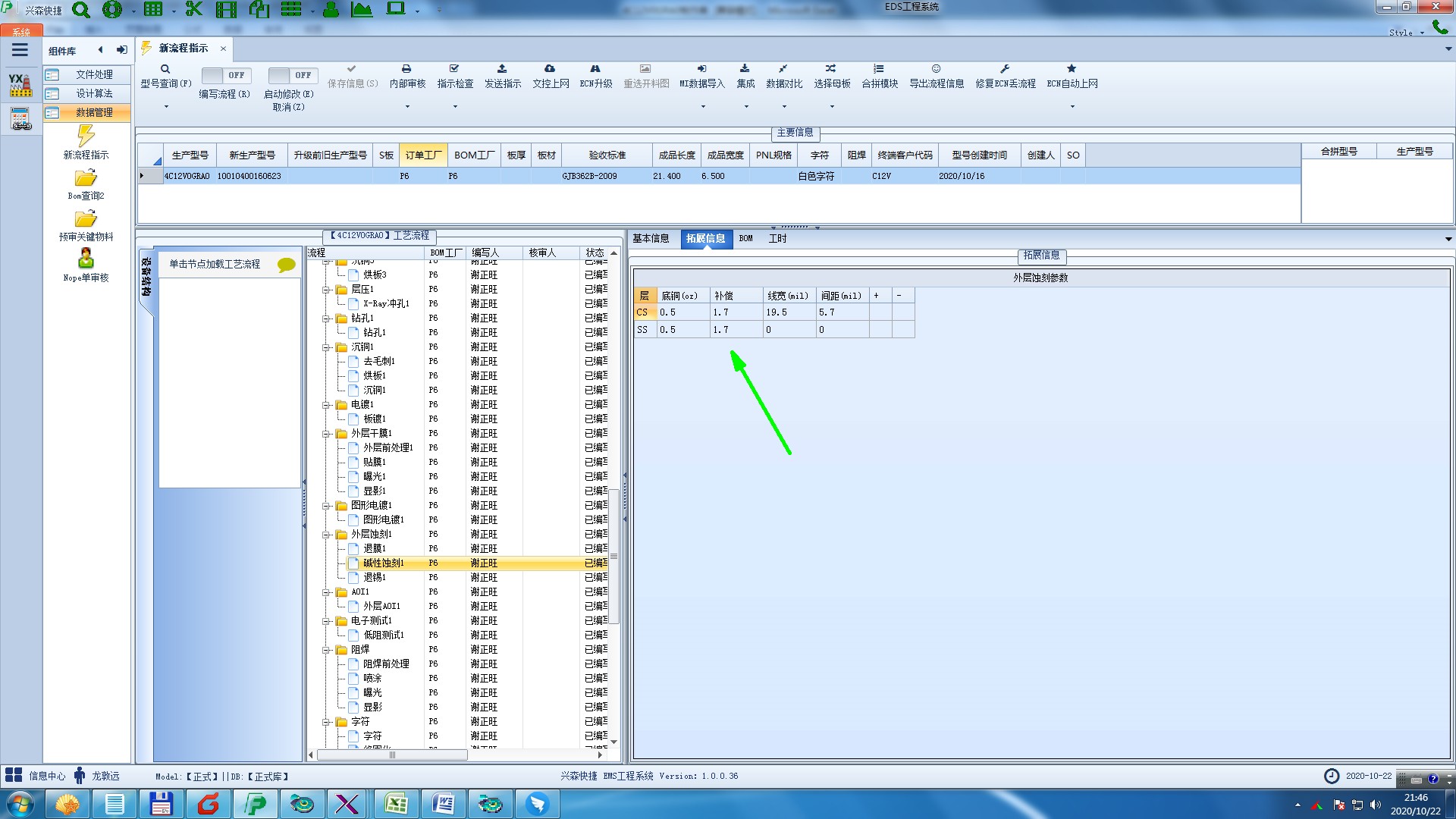Click the CS row 线宽 cell 19.5

789,312
